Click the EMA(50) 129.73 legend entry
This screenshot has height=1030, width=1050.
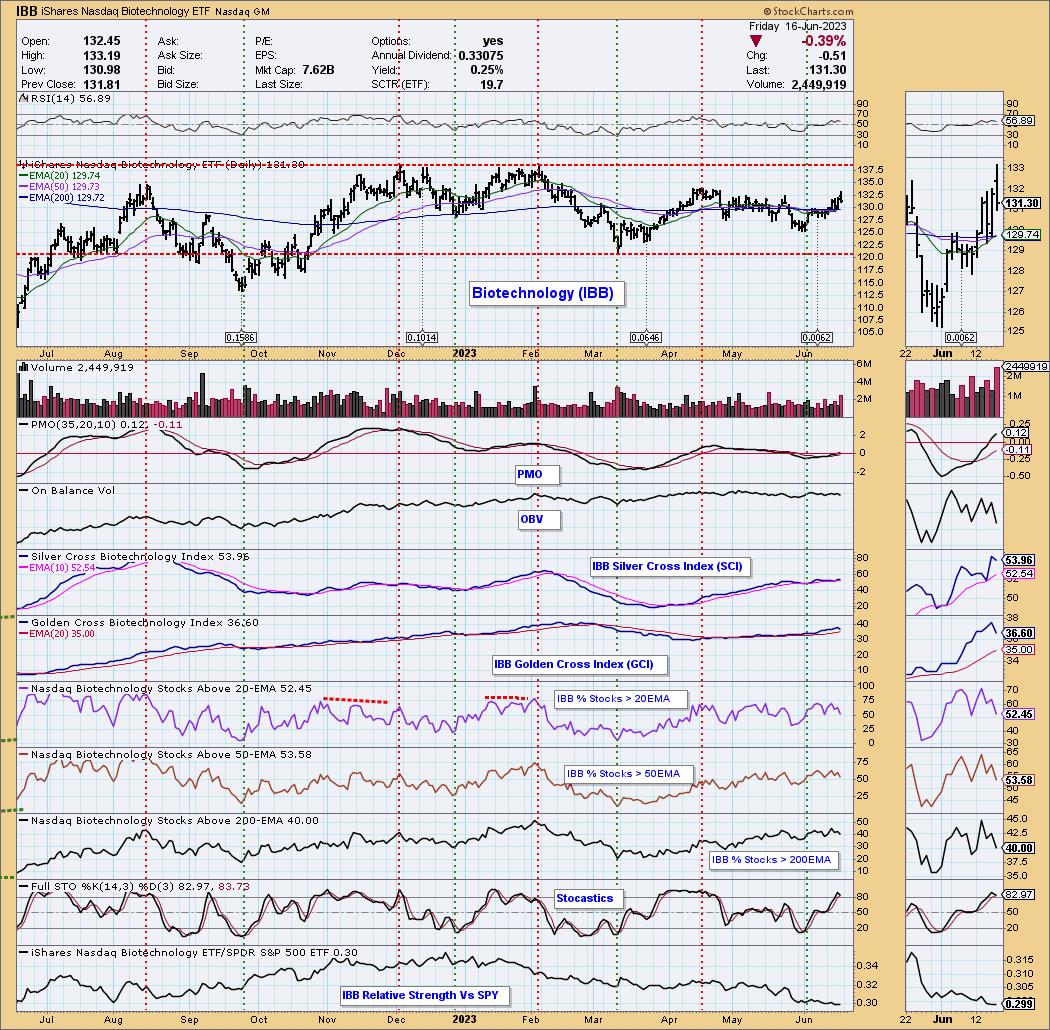64,187
